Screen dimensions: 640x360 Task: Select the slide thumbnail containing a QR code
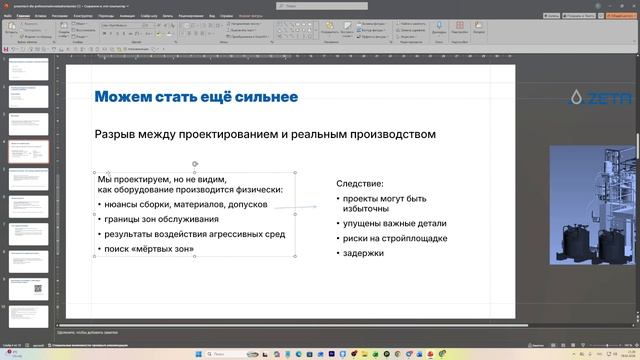tap(29, 289)
